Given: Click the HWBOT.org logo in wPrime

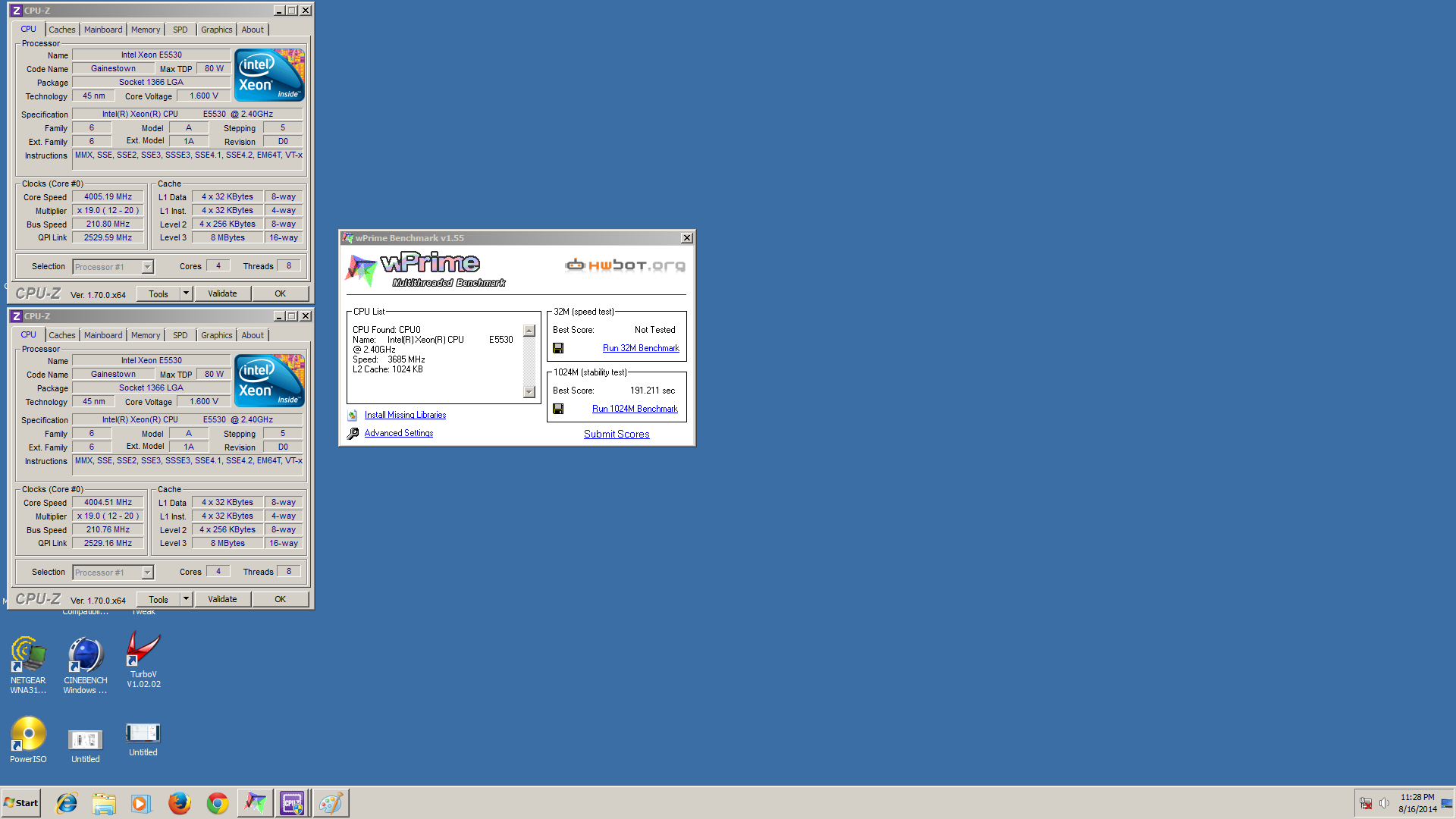Looking at the screenshot, I should (x=625, y=265).
